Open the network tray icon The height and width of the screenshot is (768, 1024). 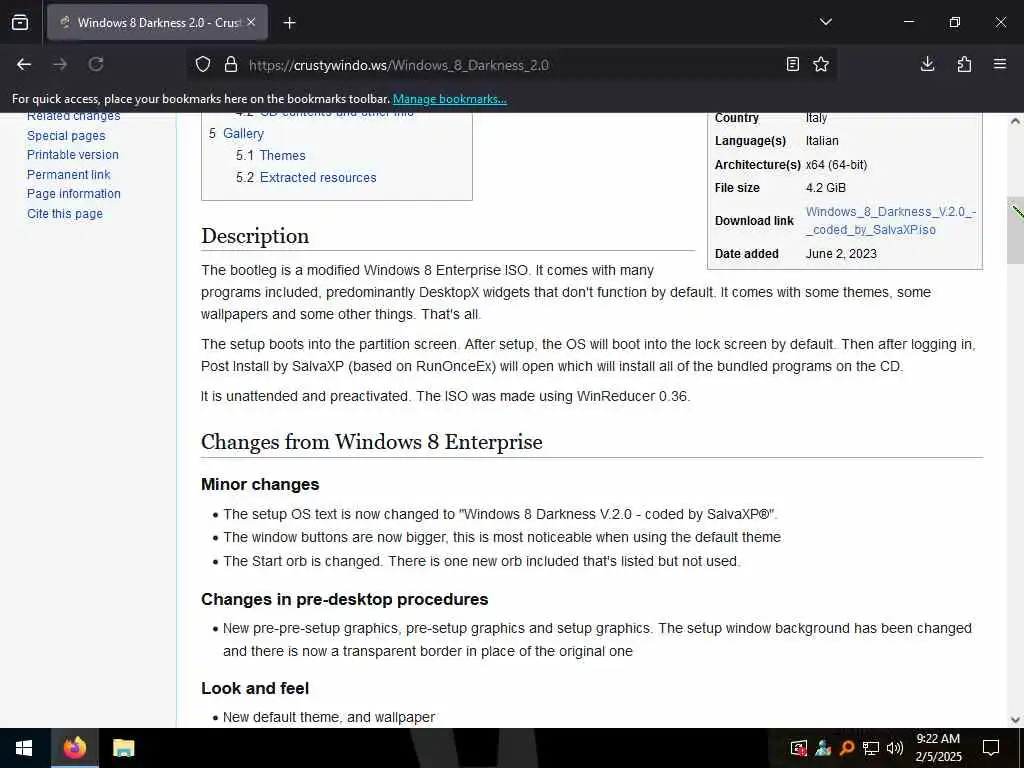871,748
